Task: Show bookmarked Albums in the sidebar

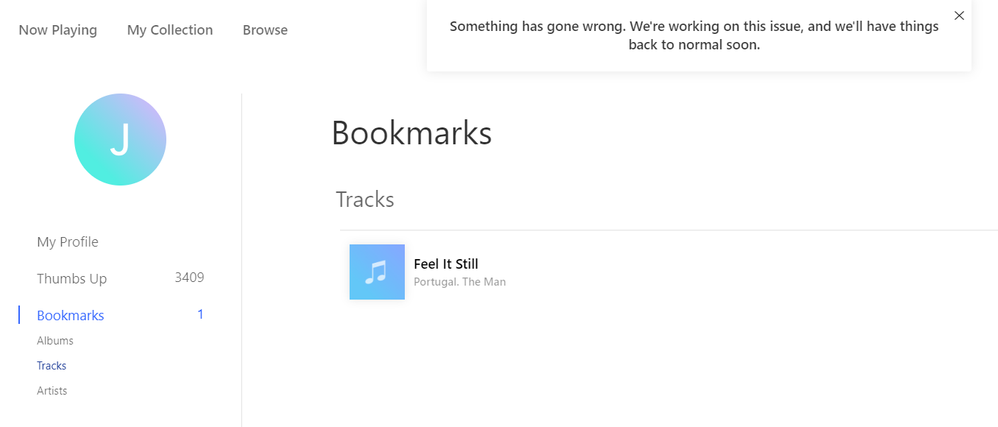Action: point(55,341)
